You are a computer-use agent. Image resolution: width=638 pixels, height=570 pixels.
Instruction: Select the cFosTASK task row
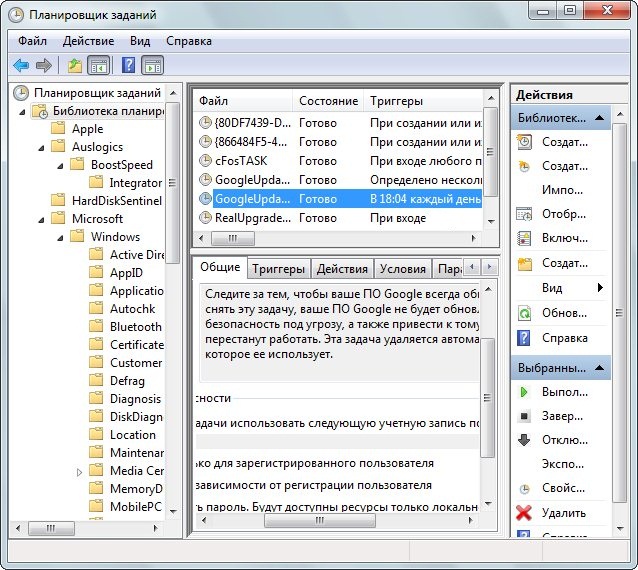(240, 160)
